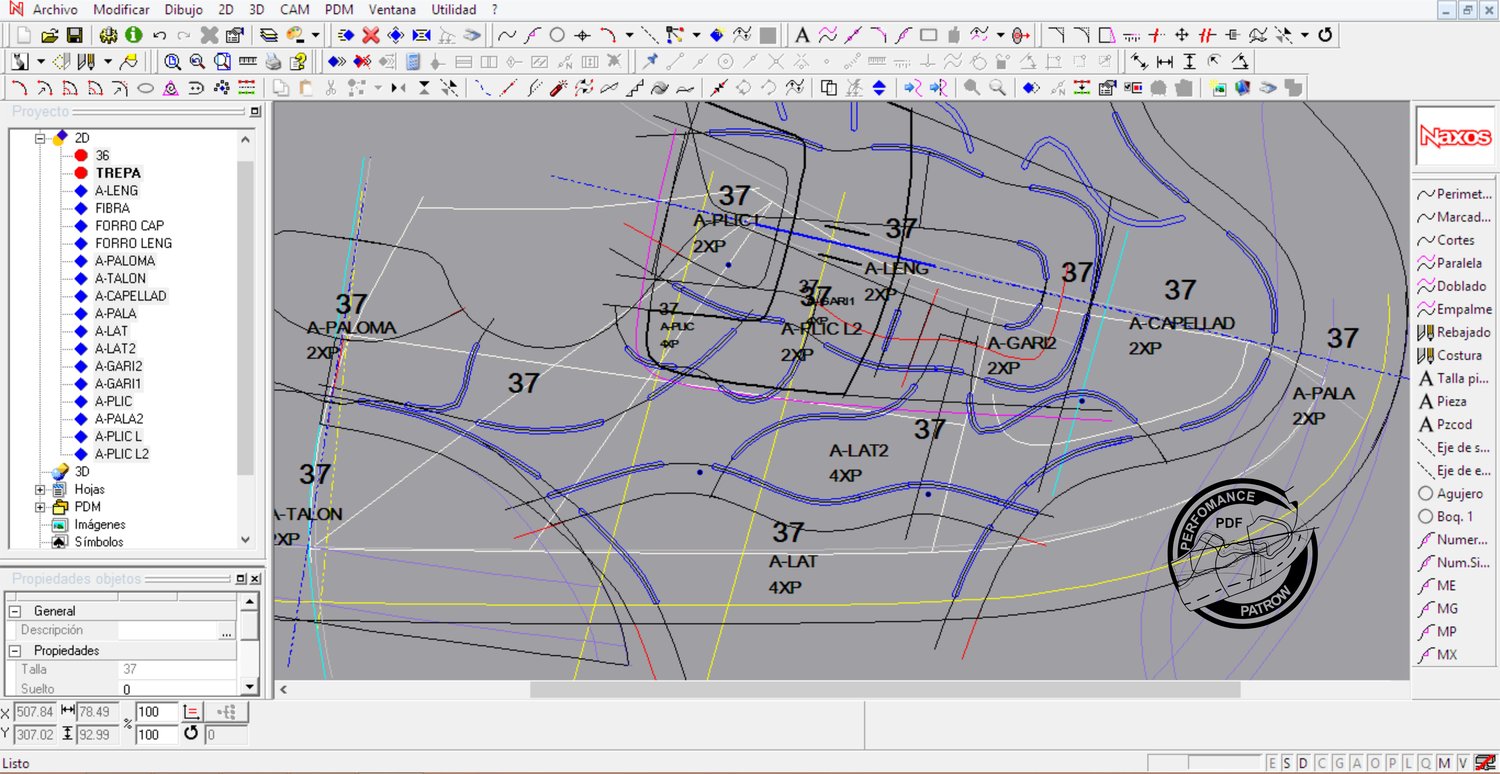Collapse the 2D tree node
1500x774 pixels.
pos(41,138)
